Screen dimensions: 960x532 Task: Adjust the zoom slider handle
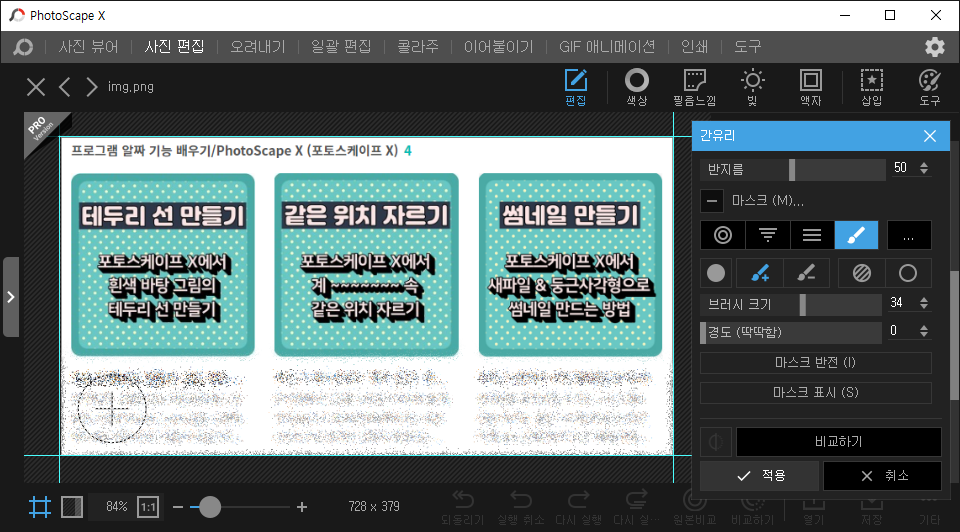(x=210, y=507)
